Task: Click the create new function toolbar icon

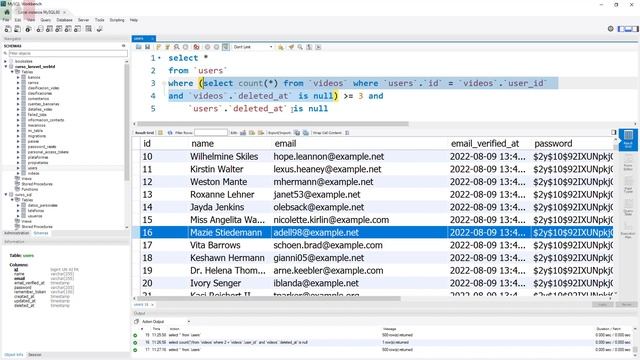Action: [78, 29]
